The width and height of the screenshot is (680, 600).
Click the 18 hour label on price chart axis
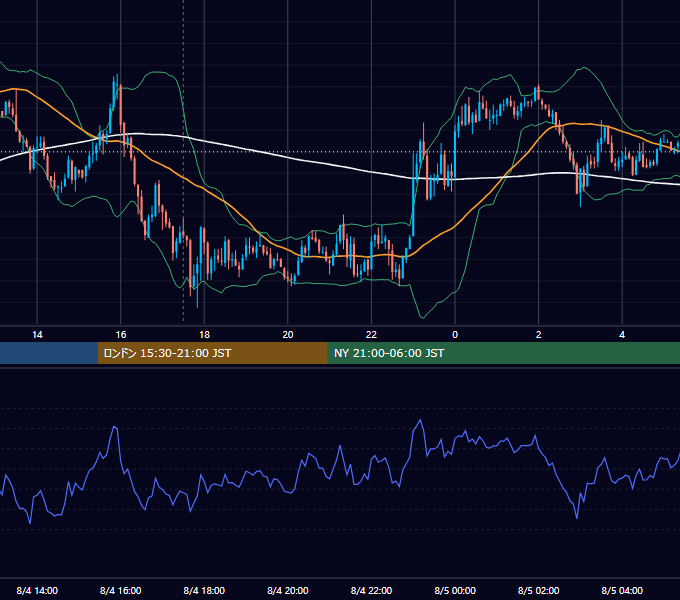click(x=204, y=335)
